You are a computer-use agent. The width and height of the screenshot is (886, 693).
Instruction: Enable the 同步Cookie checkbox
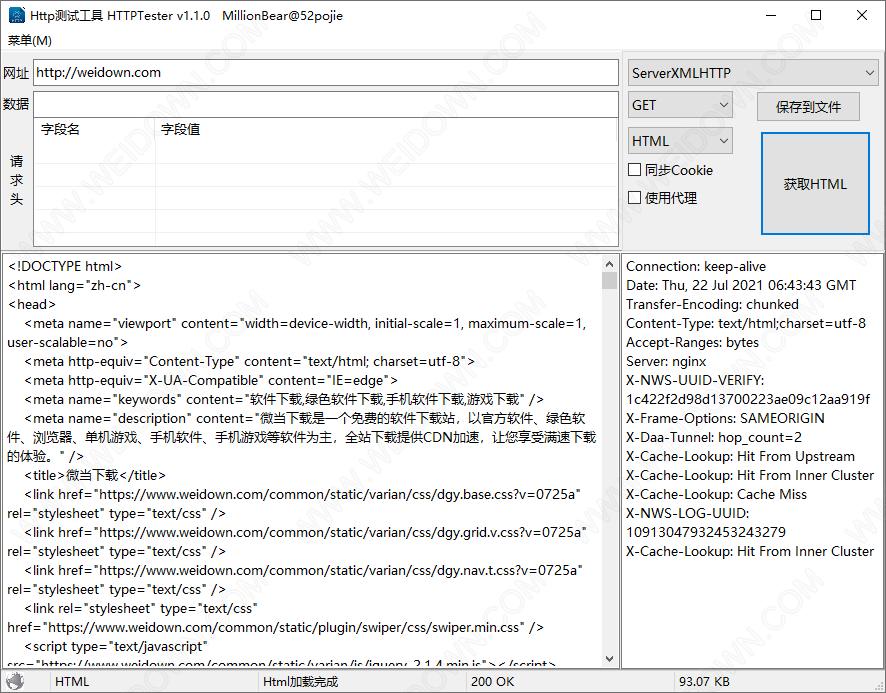coord(635,170)
